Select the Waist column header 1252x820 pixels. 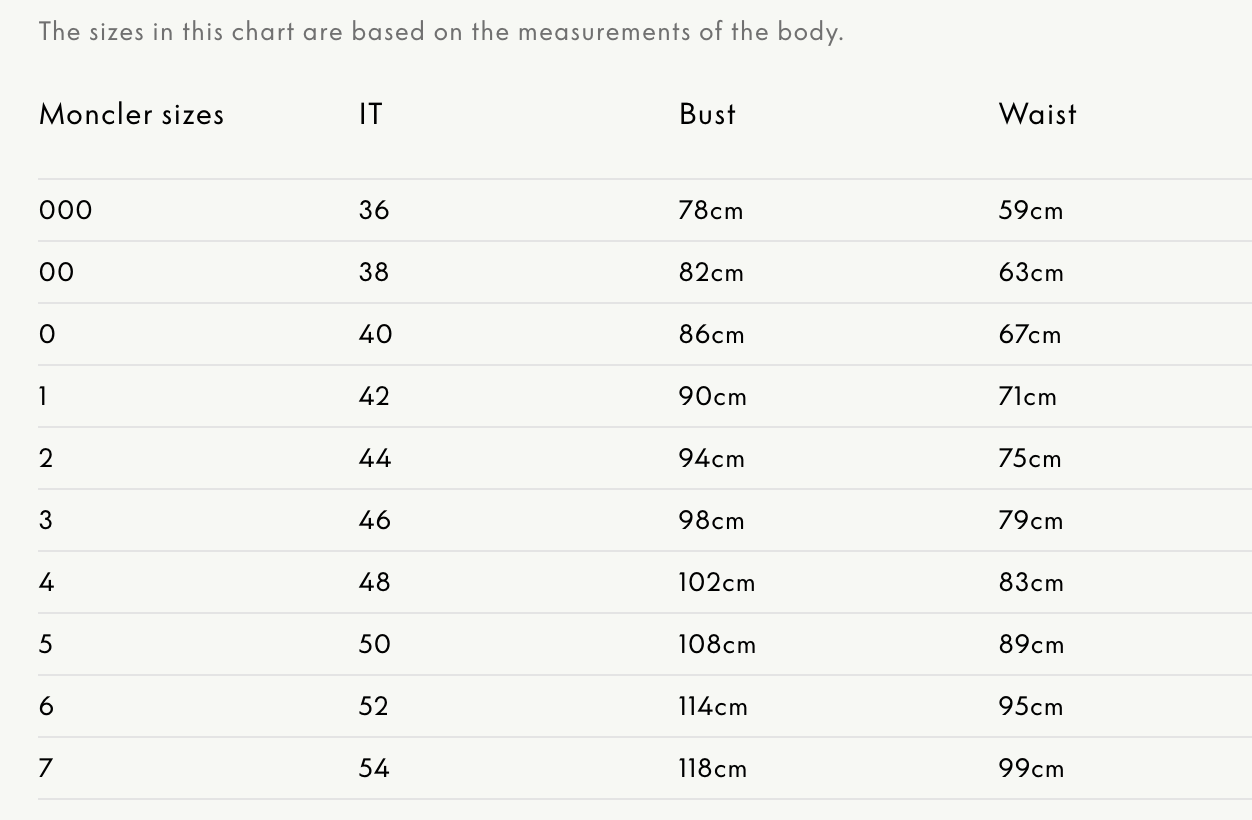click(1037, 114)
